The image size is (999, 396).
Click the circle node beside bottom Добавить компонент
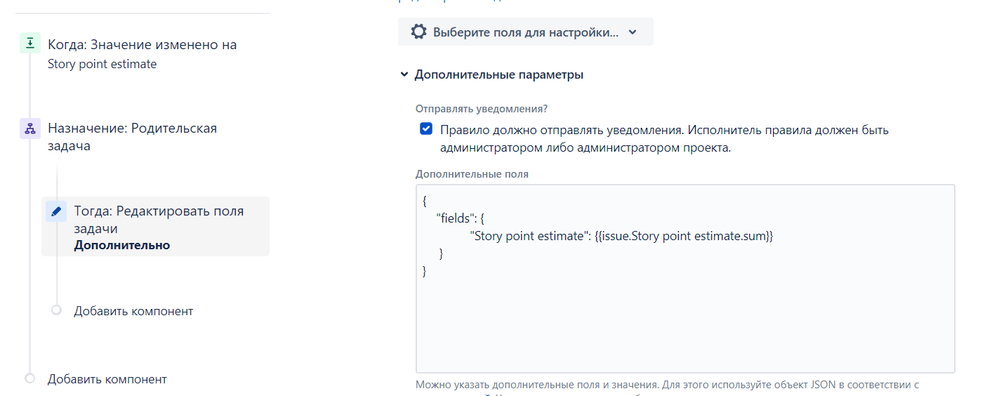[x=30, y=378]
